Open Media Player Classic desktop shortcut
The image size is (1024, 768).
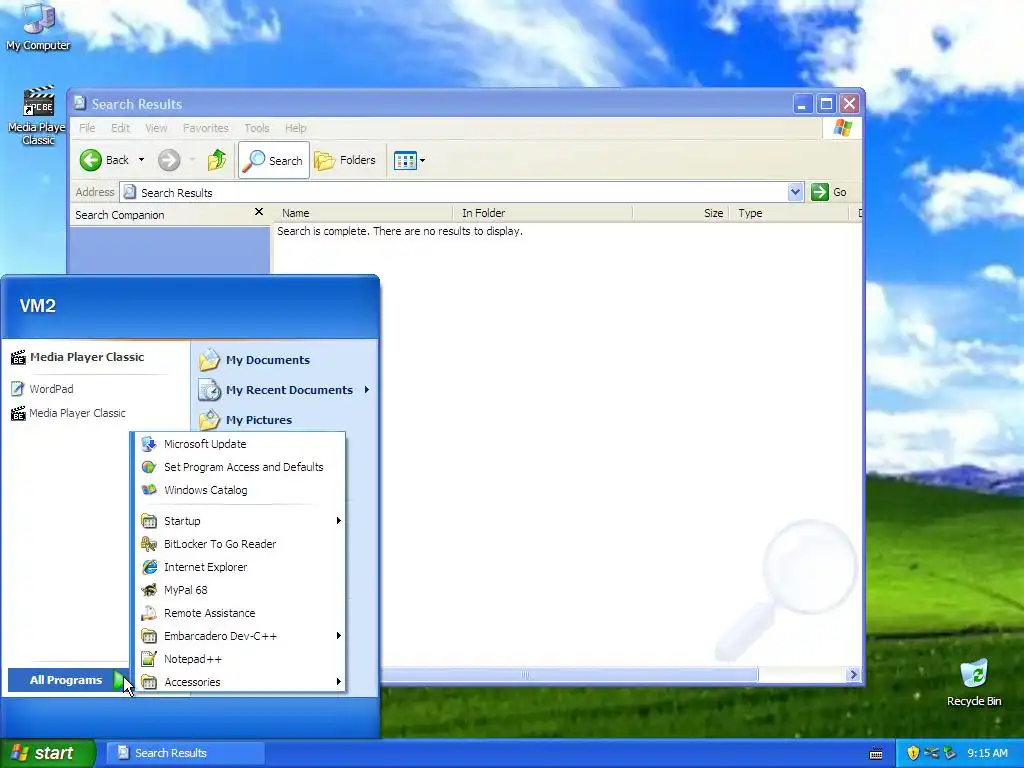click(38, 116)
